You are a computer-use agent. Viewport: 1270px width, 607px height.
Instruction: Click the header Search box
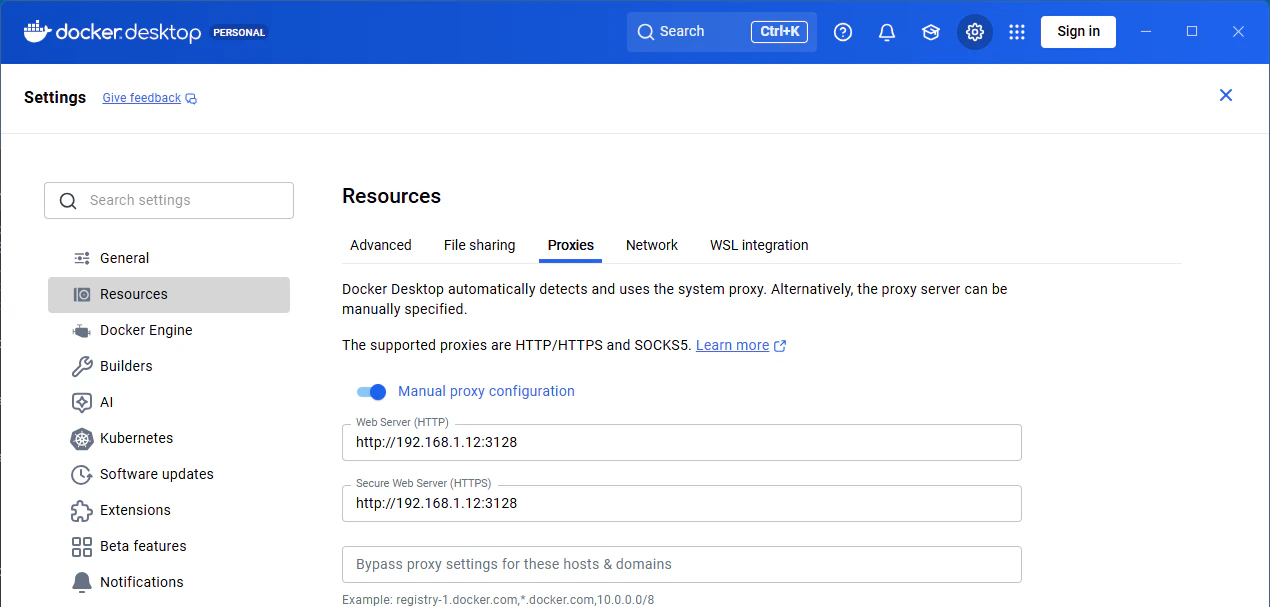[722, 32]
